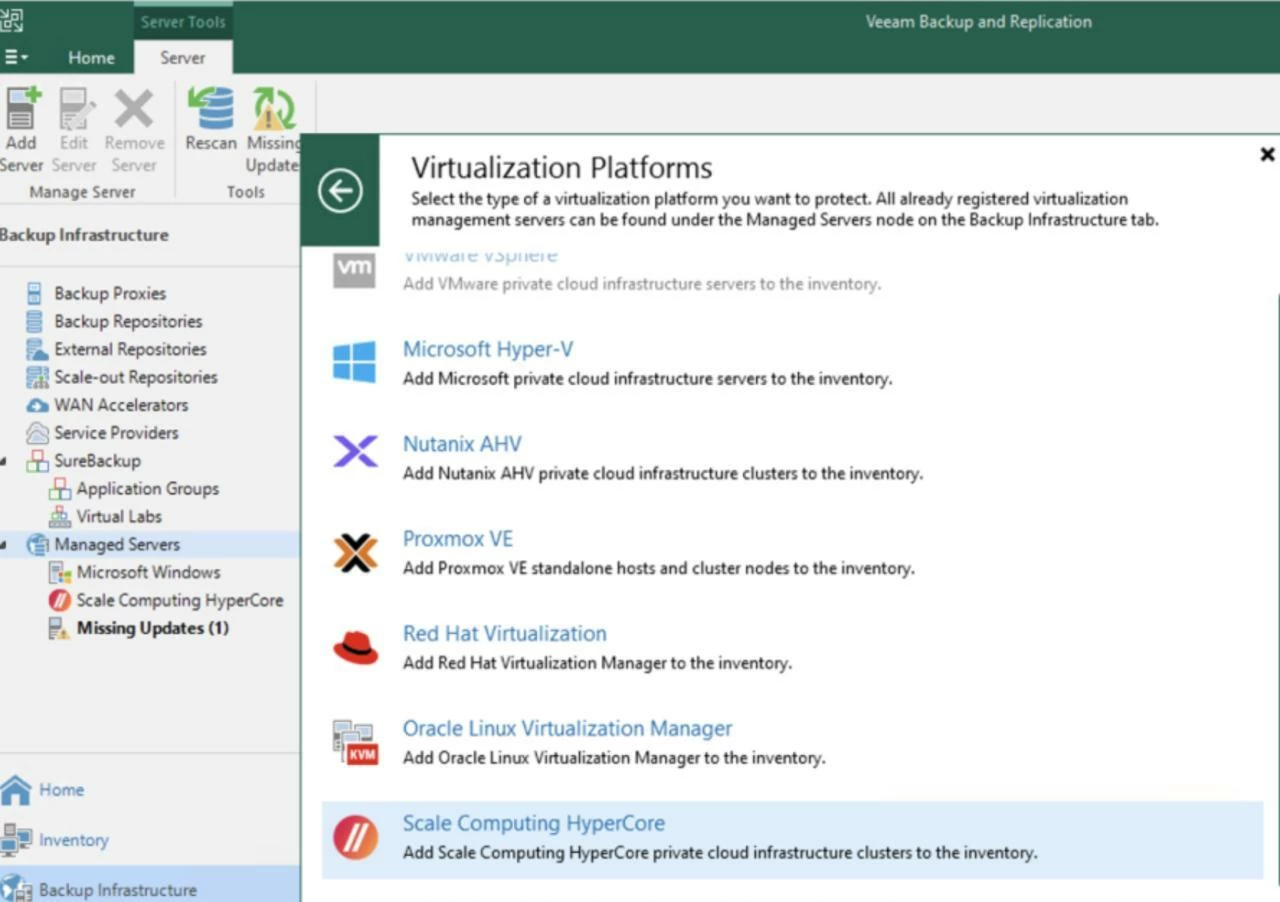Image resolution: width=1280 pixels, height=902 pixels.
Task: Switch to the Home ribbon tab
Action: pos(91,58)
